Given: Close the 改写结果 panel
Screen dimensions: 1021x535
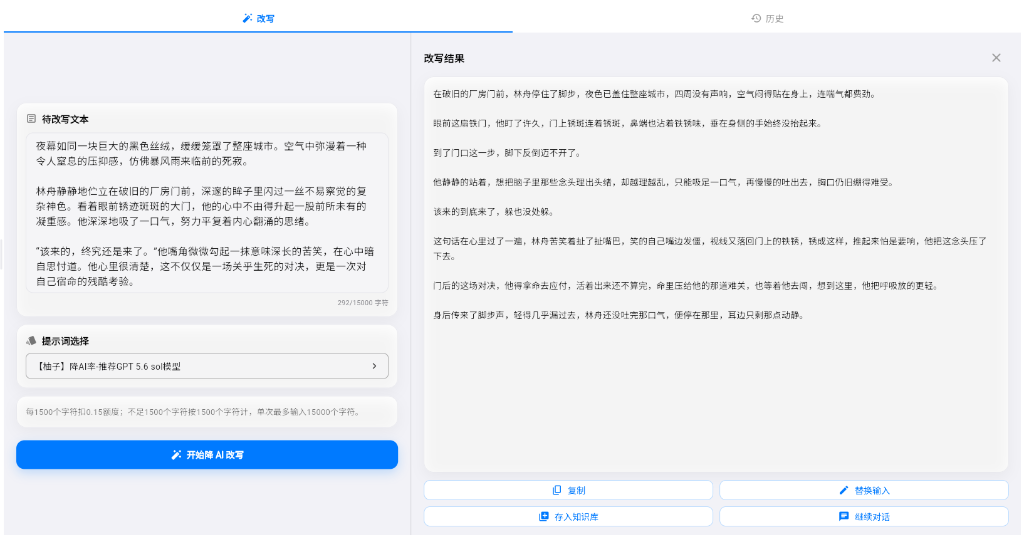Looking at the screenshot, I should 996,58.
